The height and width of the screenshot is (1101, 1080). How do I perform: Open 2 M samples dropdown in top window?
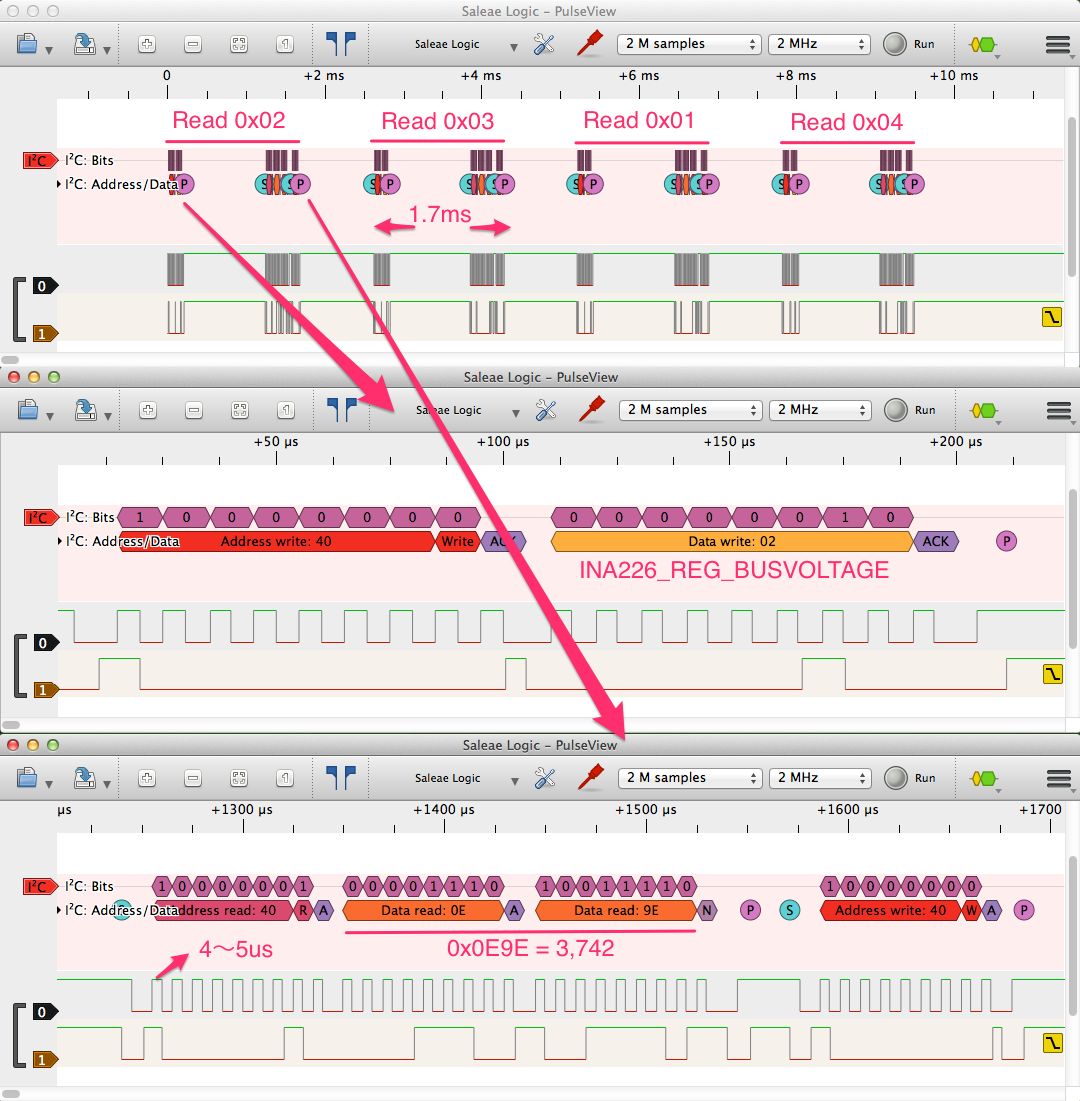pos(690,44)
